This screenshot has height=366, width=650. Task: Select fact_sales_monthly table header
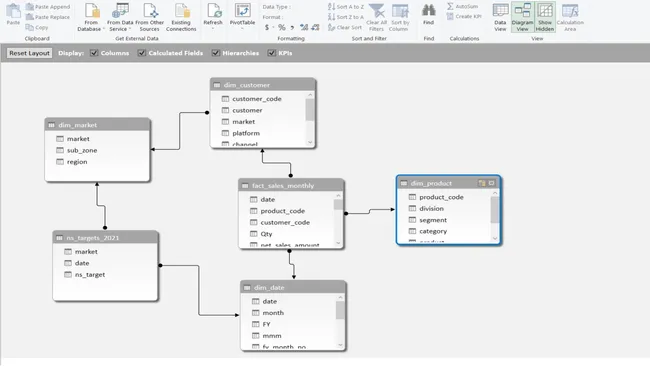point(291,185)
